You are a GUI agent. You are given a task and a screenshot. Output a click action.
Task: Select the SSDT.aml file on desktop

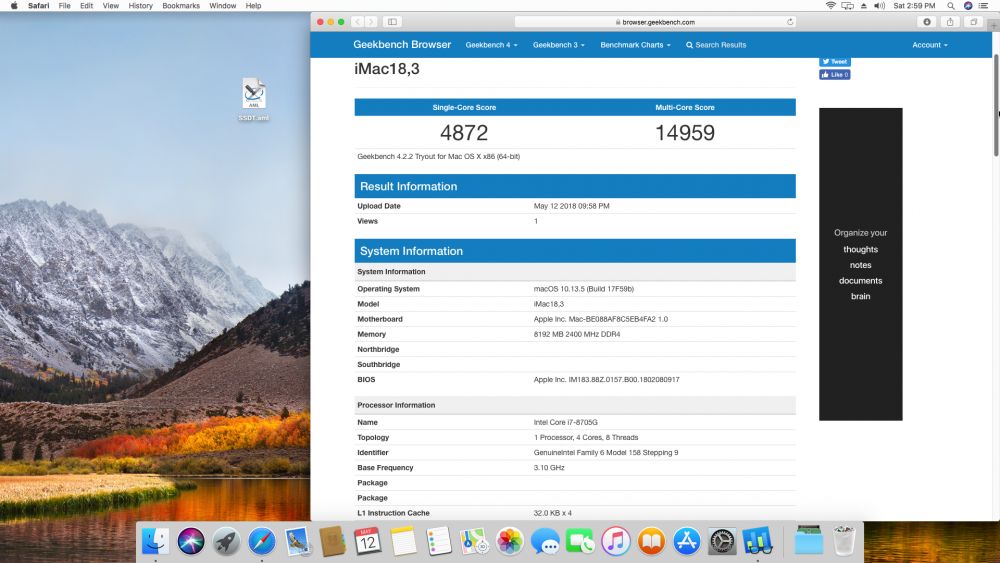254,99
